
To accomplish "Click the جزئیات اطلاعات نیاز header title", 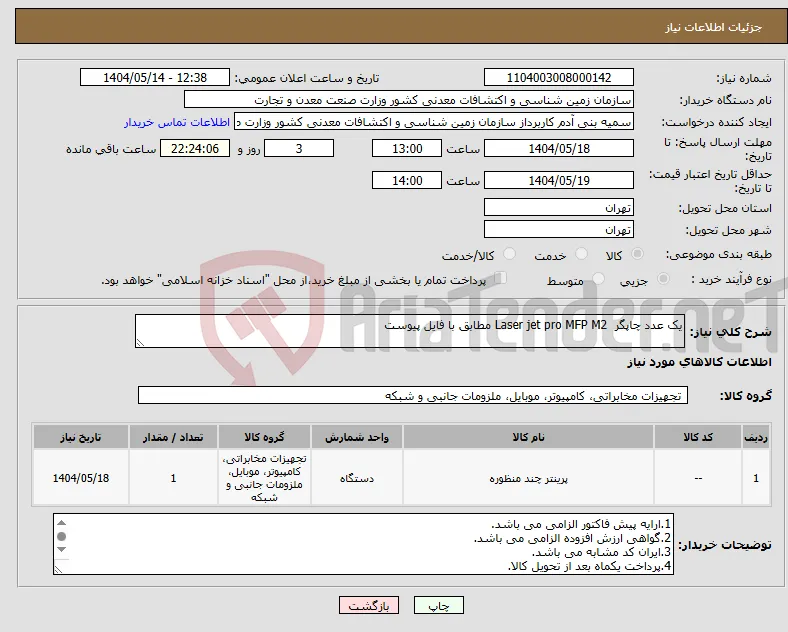I will (714, 27).
